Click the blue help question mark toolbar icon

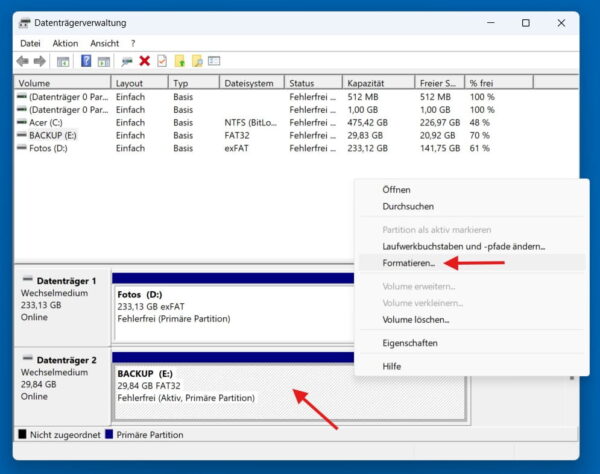(x=86, y=61)
